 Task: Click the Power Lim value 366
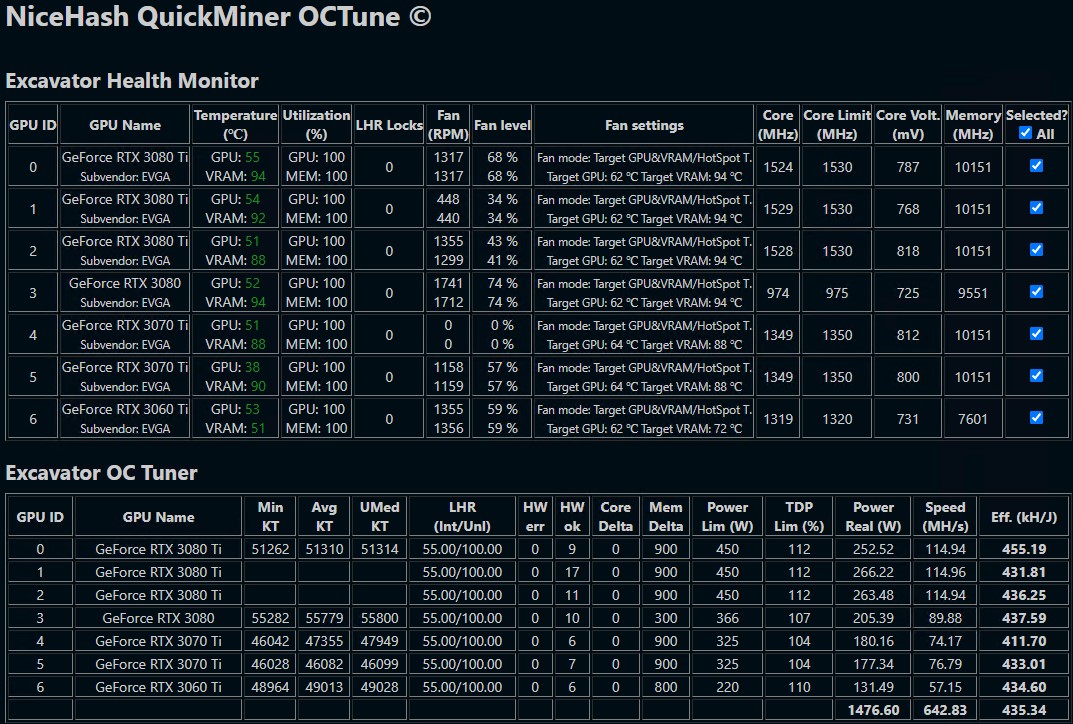tap(727, 618)
